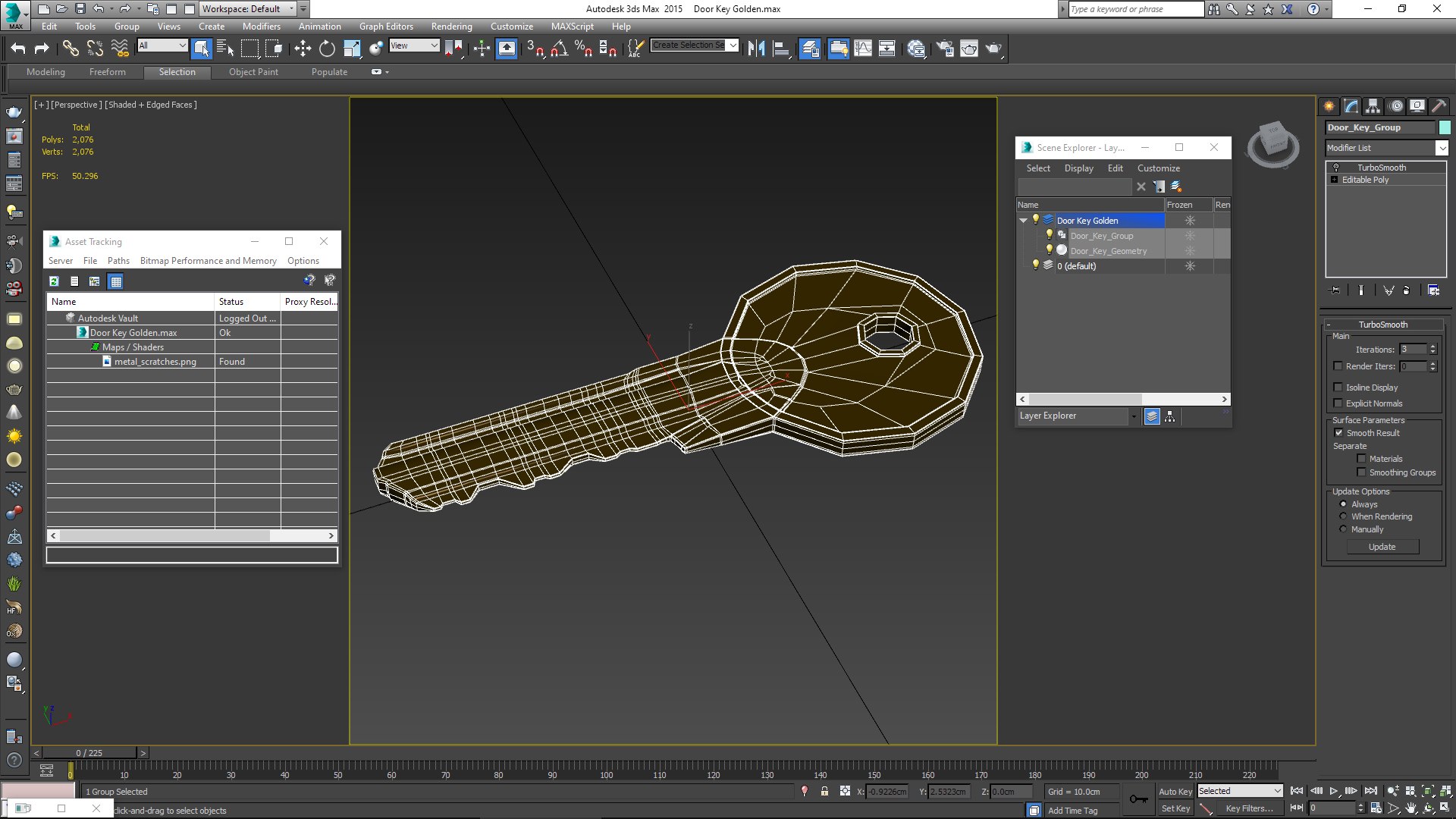Collapse the Door Key Golden layer
The width and height of the screenshot is (1456, 819).
point(1023,221)
